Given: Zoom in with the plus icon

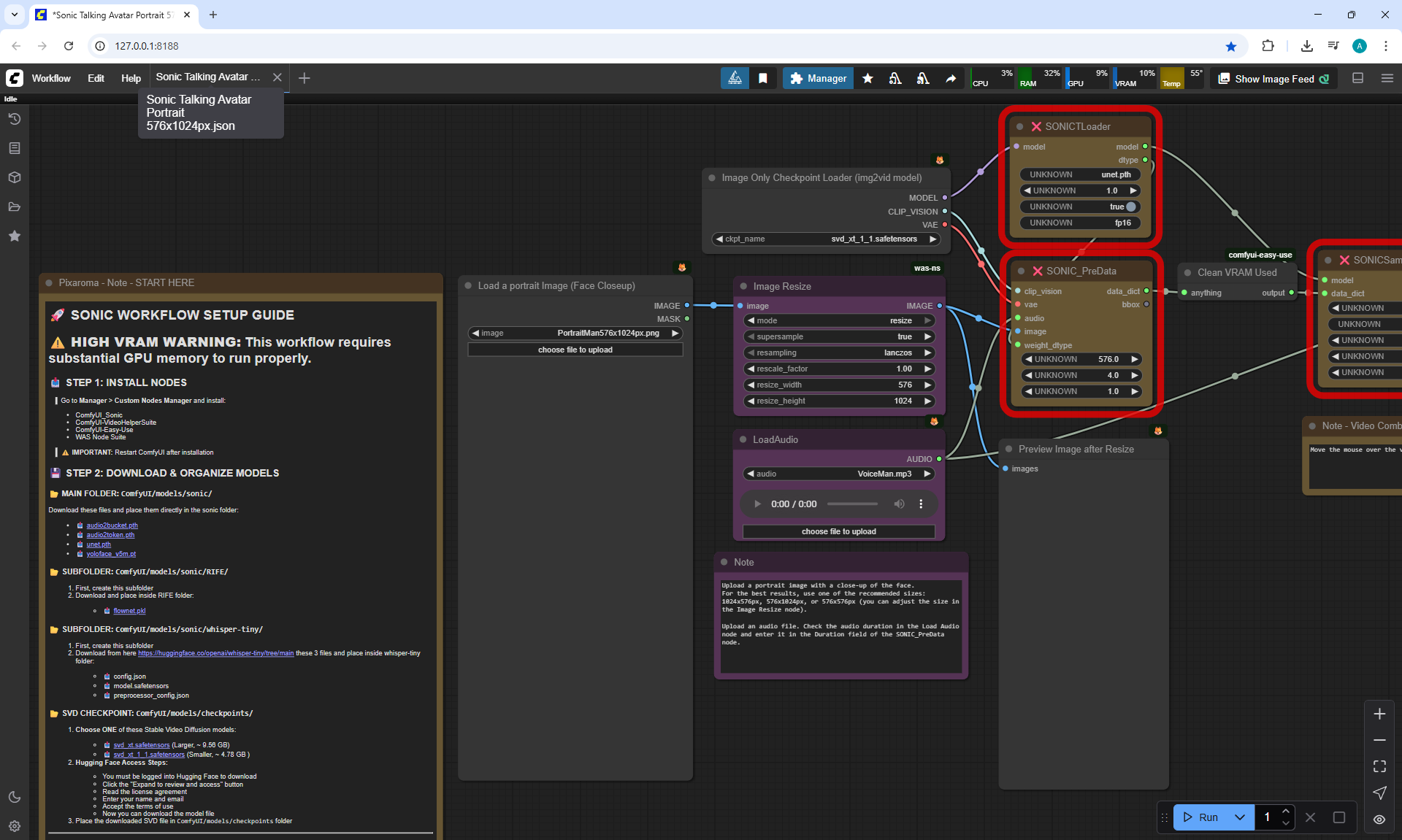Looking at the screenshot, I should [1379, 714].
